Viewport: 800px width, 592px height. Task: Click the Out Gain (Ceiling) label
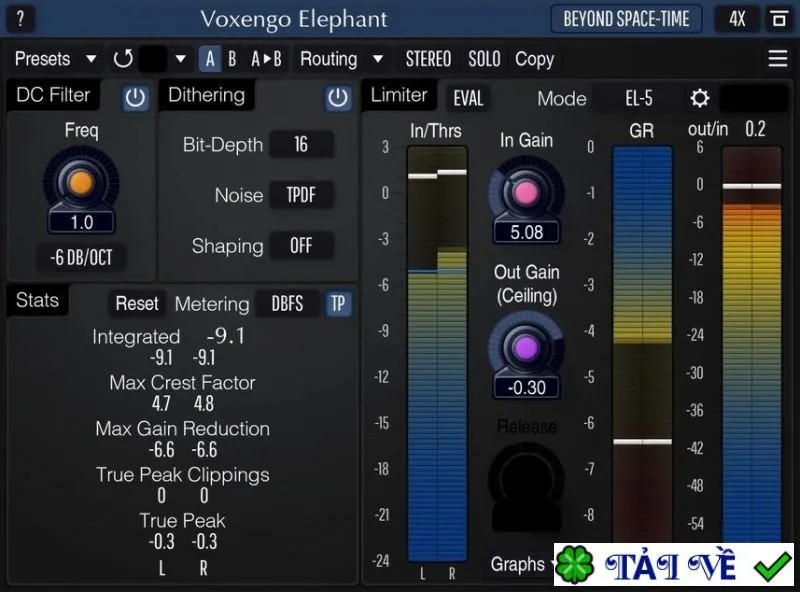(527, 284)
